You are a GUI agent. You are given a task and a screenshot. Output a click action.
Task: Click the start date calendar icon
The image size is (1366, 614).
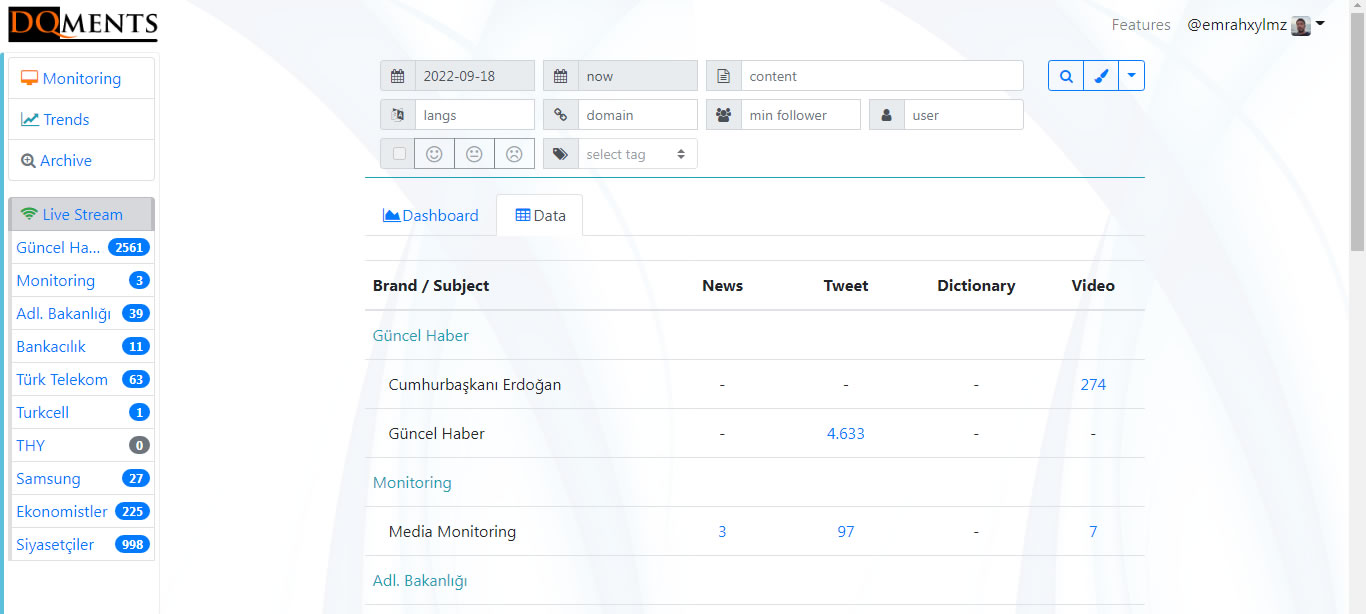tap(398, 76)
